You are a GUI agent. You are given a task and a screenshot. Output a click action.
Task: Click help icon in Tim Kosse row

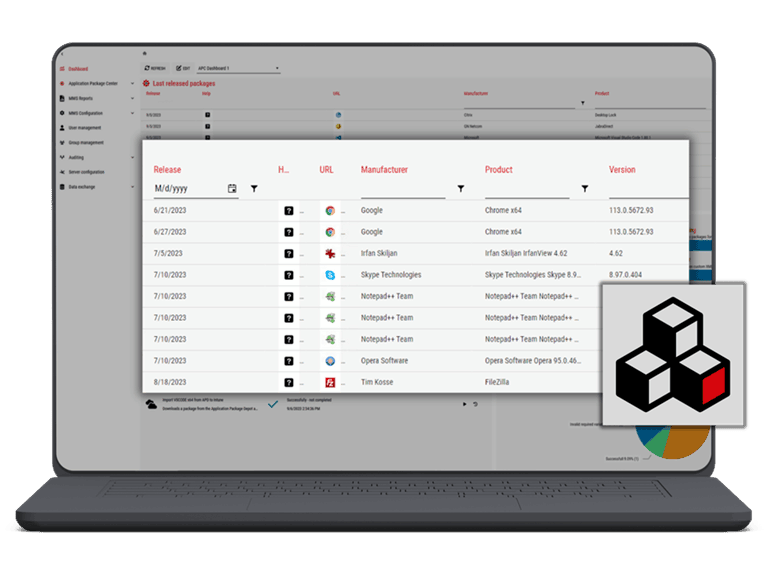[x=289, y=383]
